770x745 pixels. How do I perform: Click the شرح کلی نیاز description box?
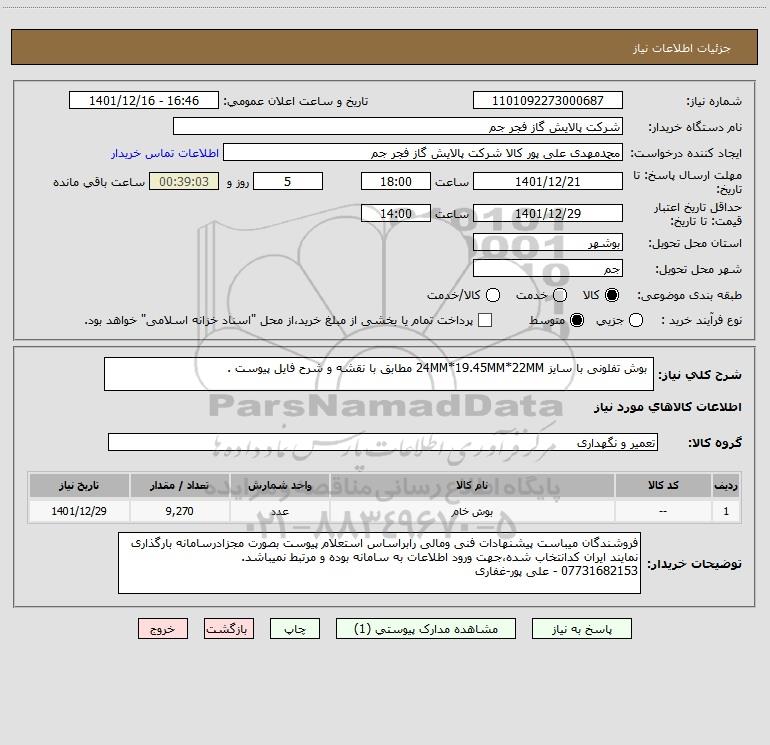coord(379,374)
